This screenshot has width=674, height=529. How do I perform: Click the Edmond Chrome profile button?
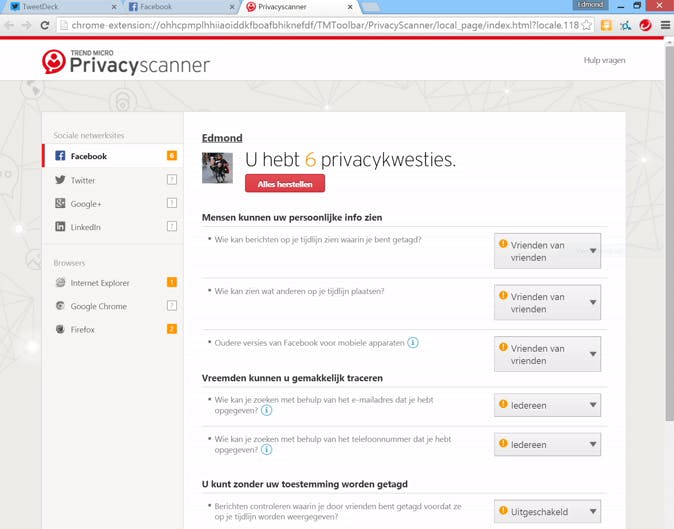(590, 5)
